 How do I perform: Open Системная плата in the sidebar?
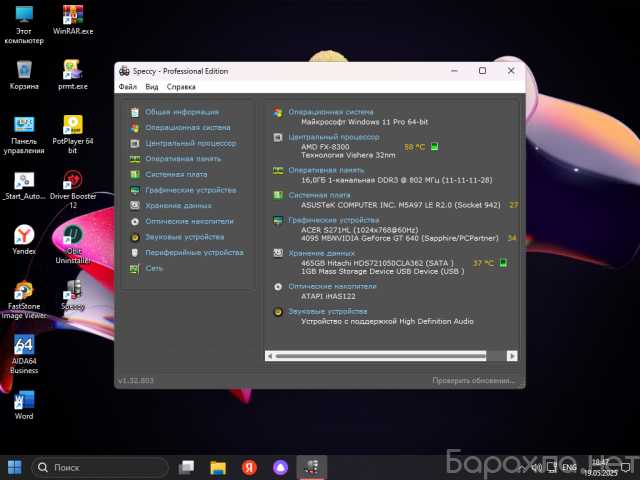(x=176, y=174)
